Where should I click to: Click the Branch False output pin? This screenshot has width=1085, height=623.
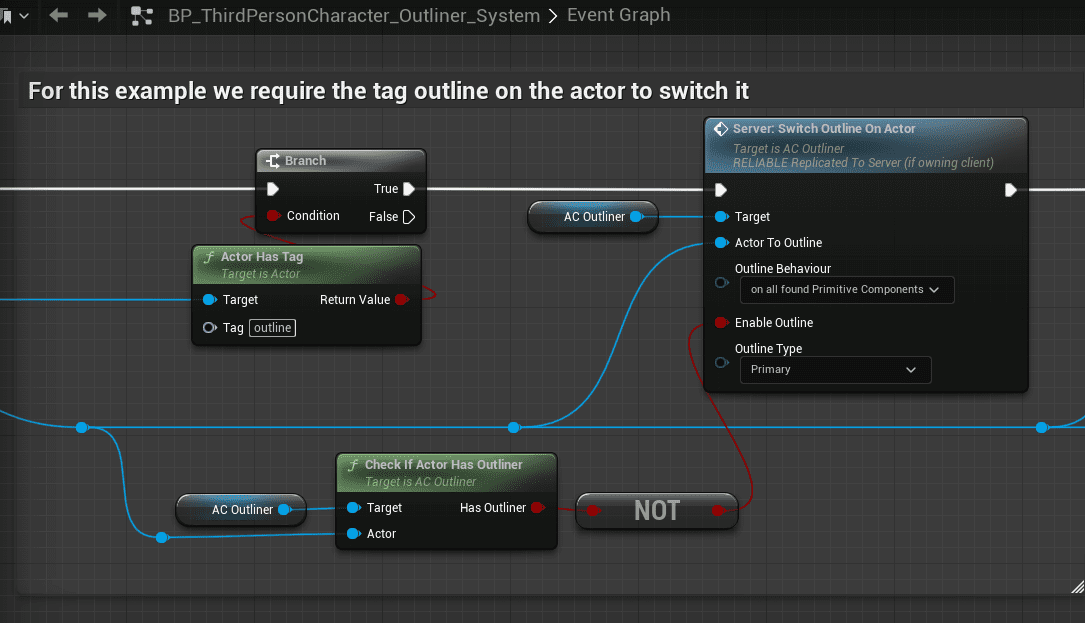click(409, 217)
